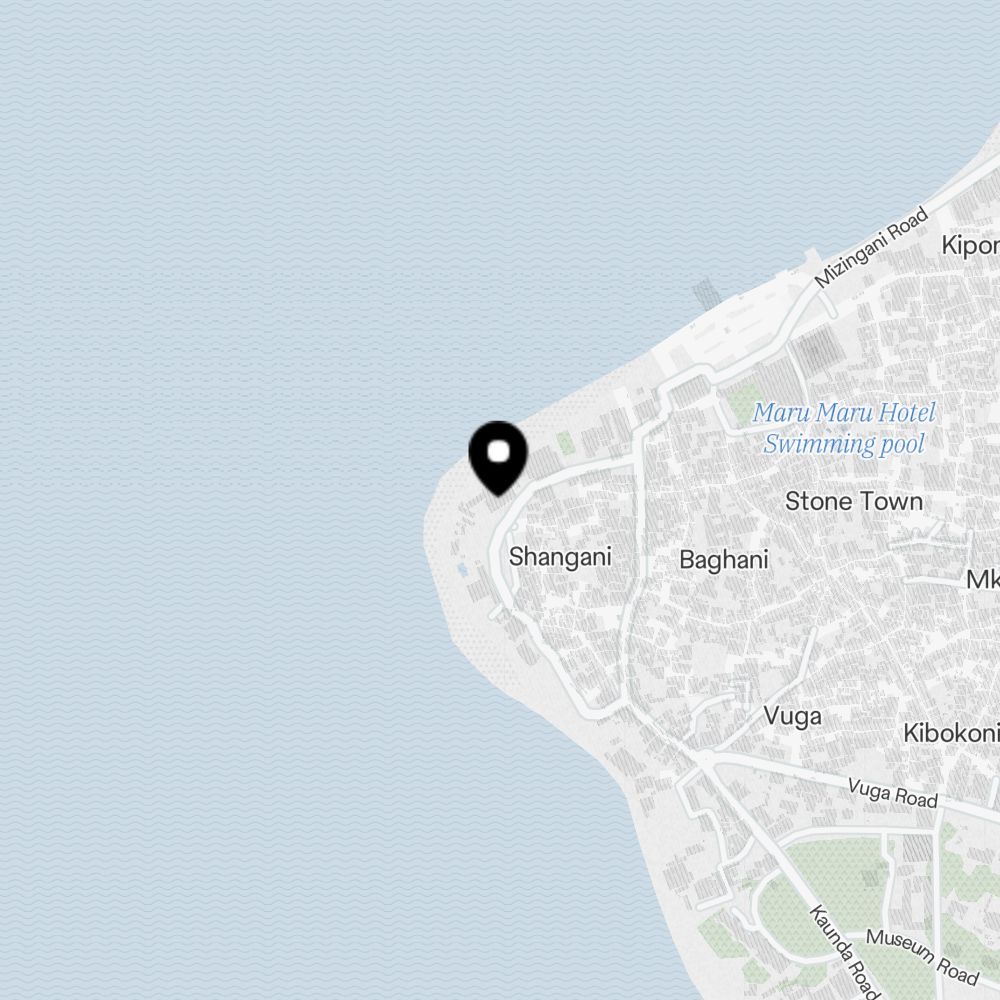Click the cut-off Mk label at right edge
Screen dimensions: 1000x1000
click(x=983, y=580)
